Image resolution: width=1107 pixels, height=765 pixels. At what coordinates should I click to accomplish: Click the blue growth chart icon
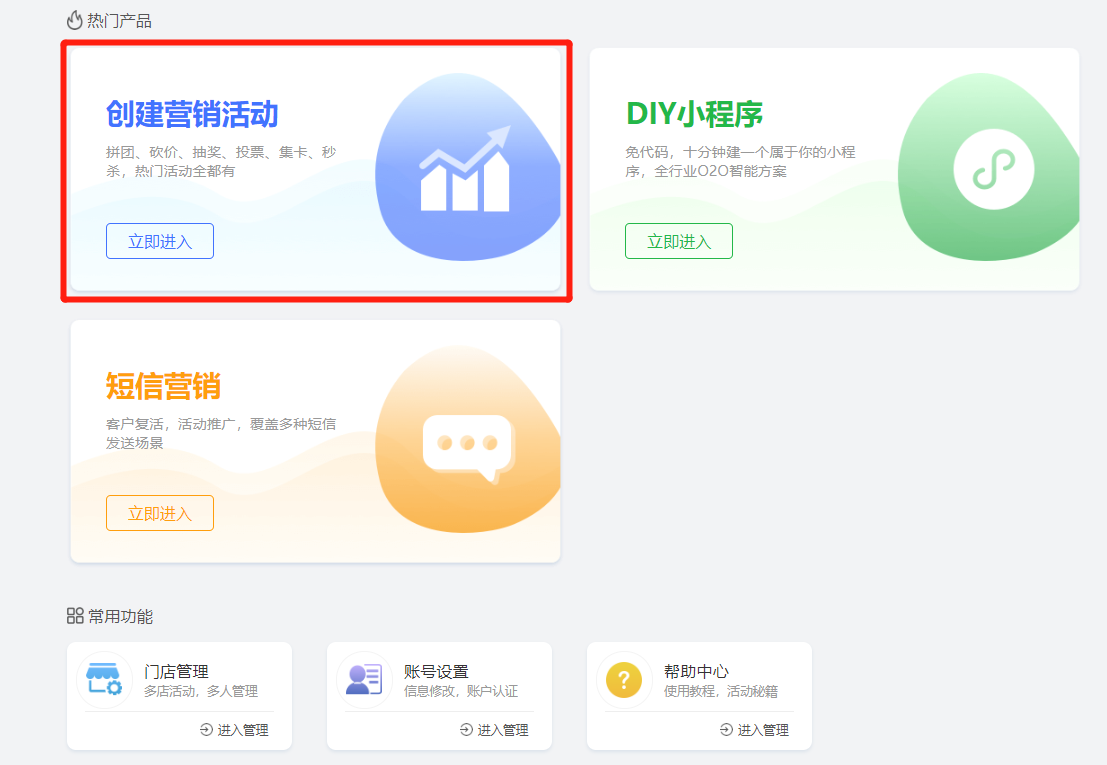click(465, 169)
